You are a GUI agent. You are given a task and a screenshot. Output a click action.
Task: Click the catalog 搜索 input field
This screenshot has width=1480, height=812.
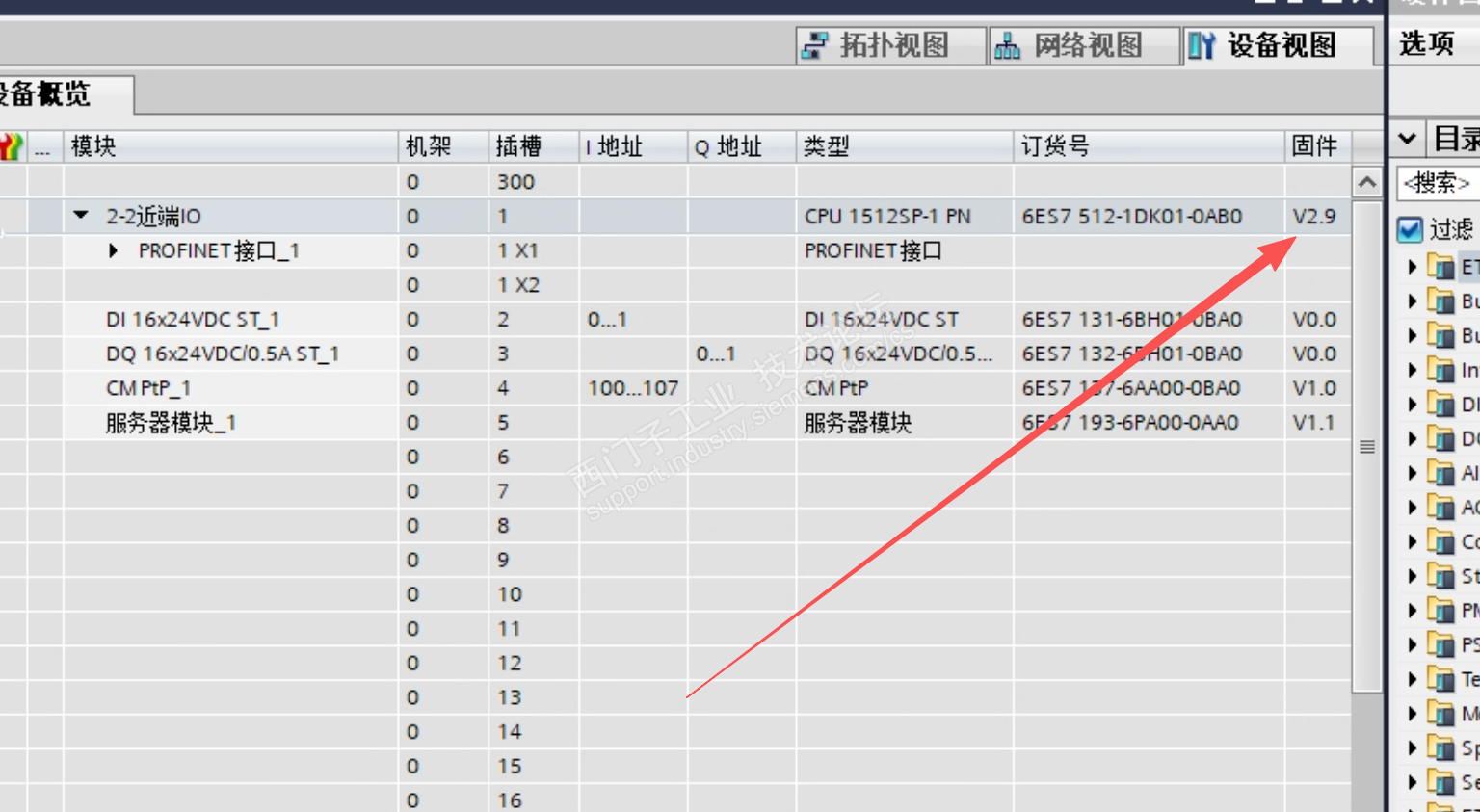pos(1438,182)
